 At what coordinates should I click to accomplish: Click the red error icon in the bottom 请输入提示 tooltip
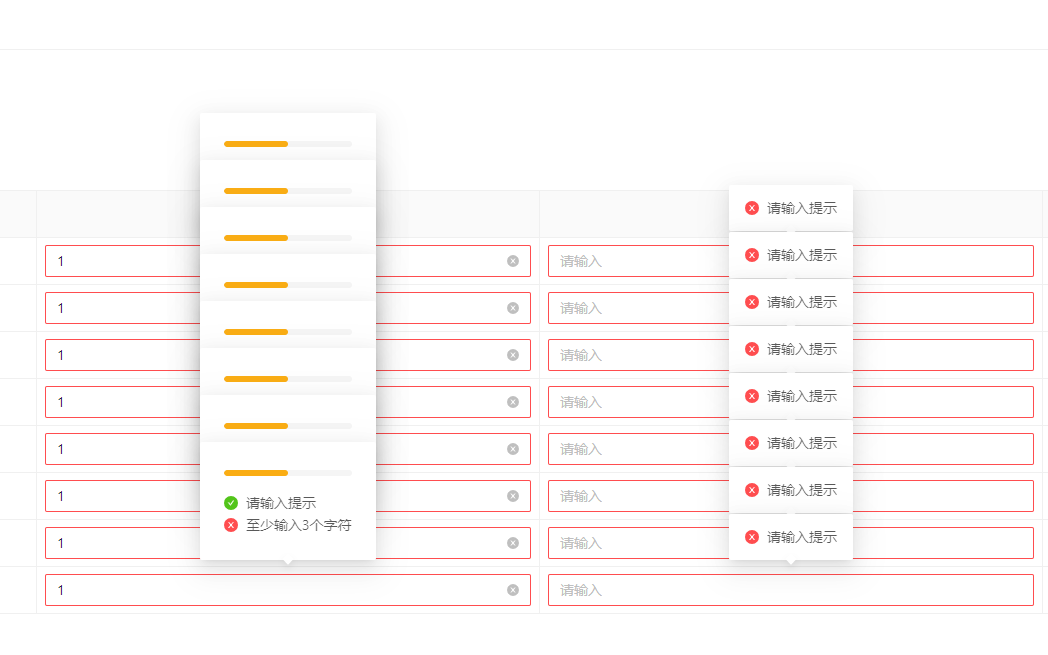coord(752,537)
